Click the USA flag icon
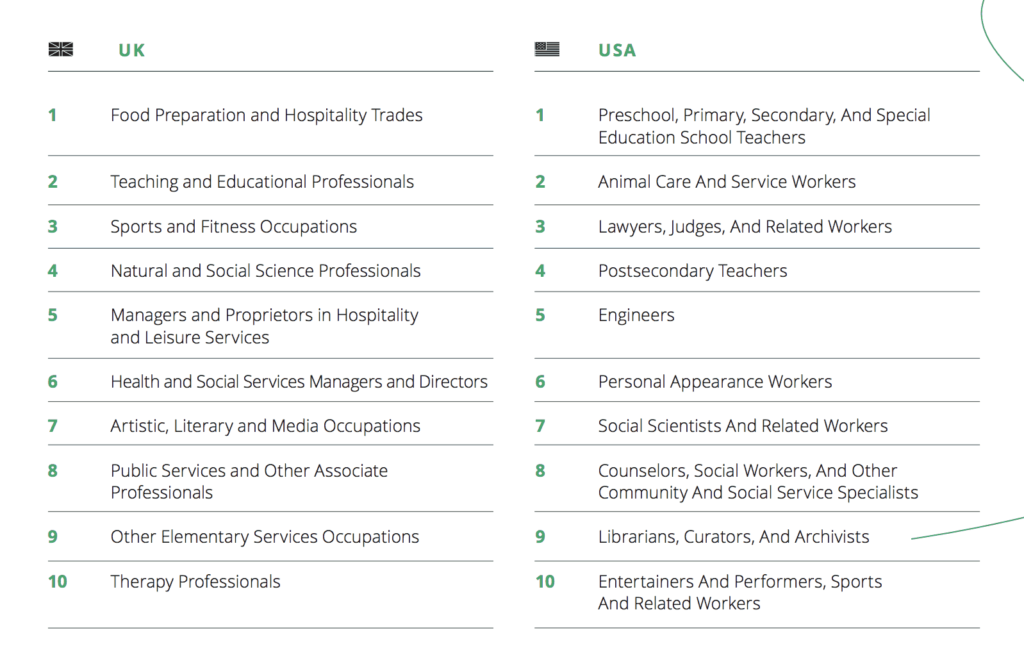 click(547, 49)
